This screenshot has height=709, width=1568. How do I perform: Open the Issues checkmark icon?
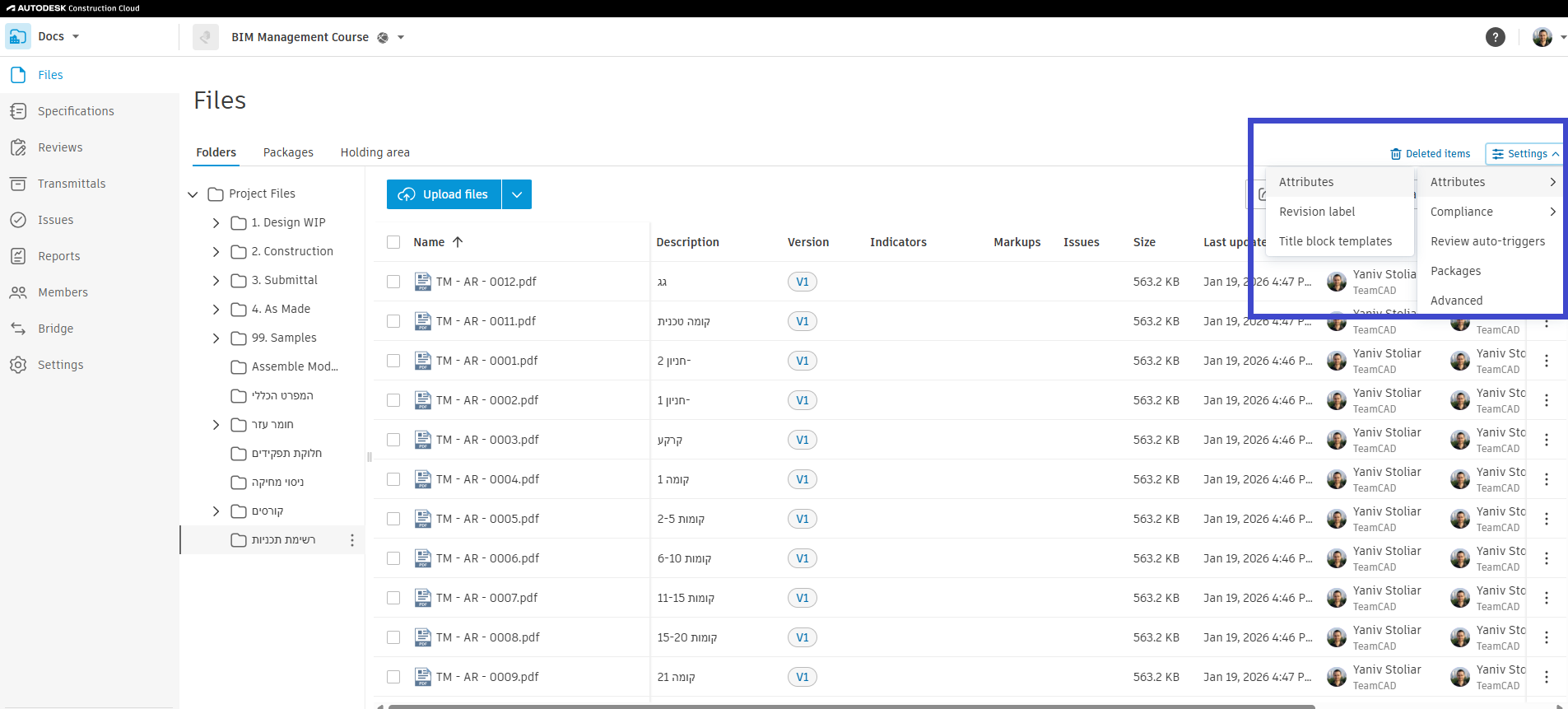click(x=18, y=220)
